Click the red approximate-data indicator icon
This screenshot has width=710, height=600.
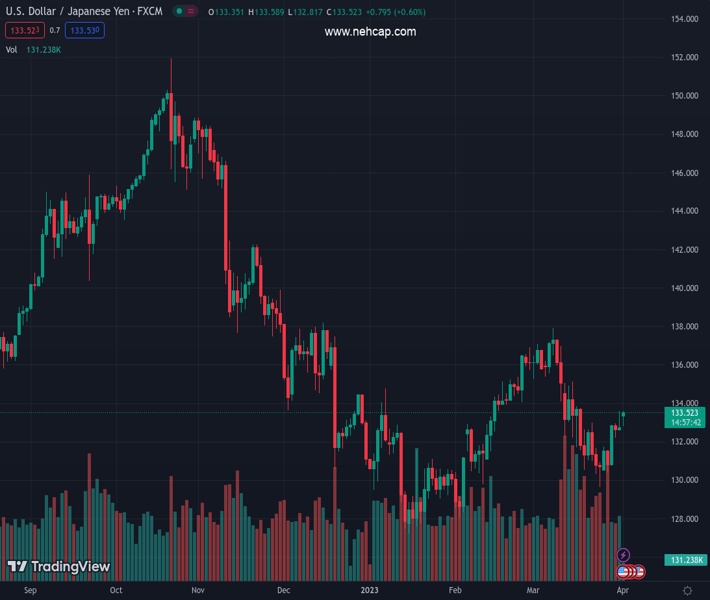click(191, 11)
